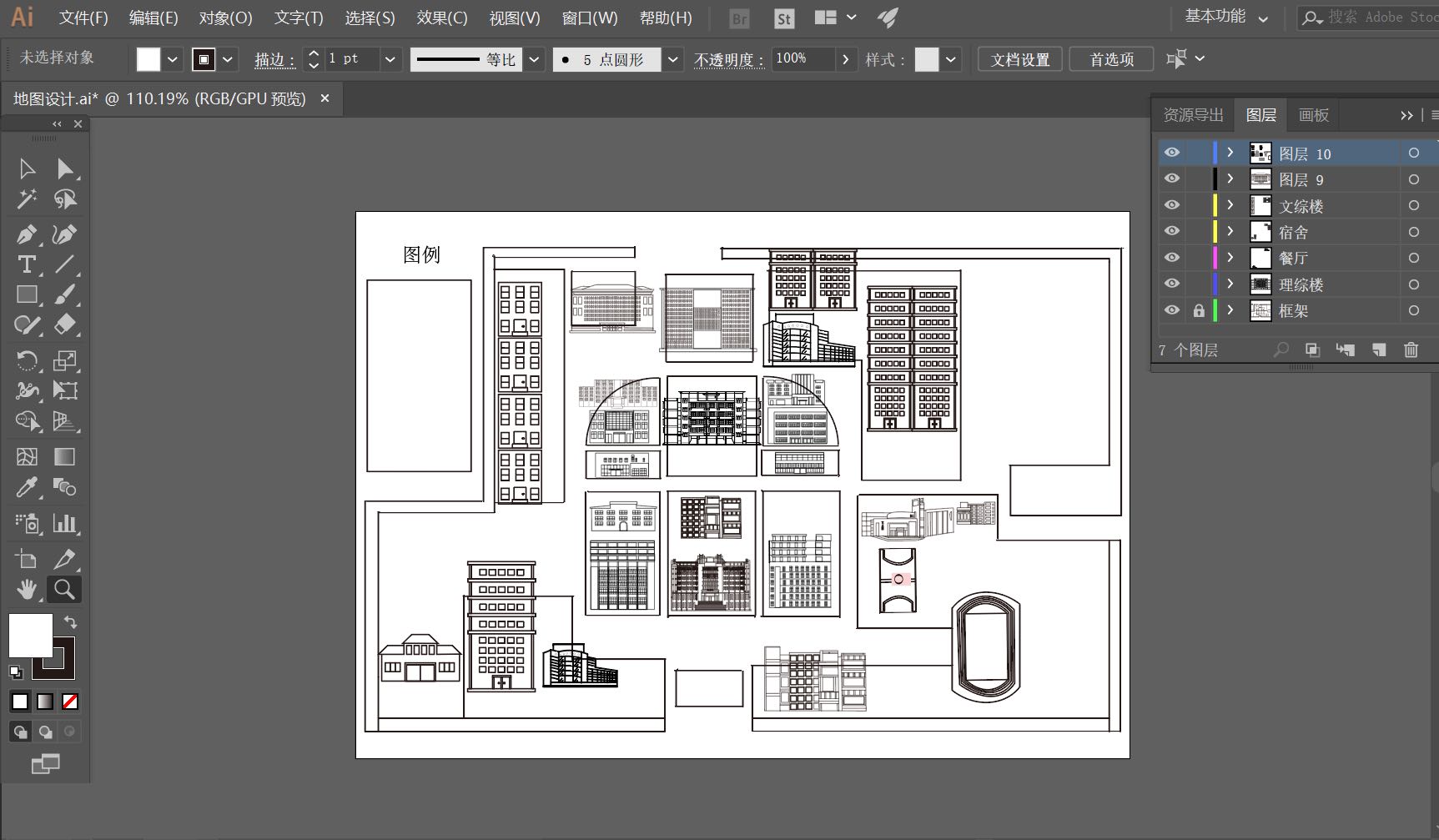
Task: Delete layer using the trash icon
Action: [x=1411, y=350]
